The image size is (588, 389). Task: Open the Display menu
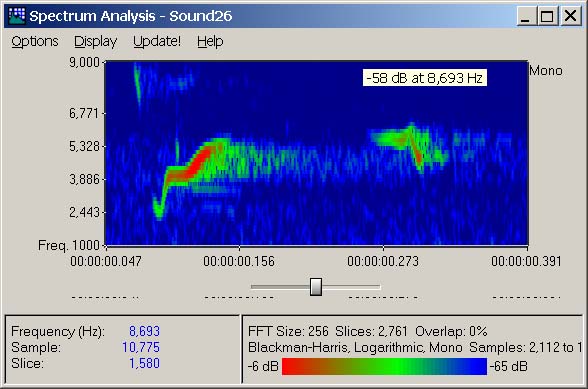point(96,41)
